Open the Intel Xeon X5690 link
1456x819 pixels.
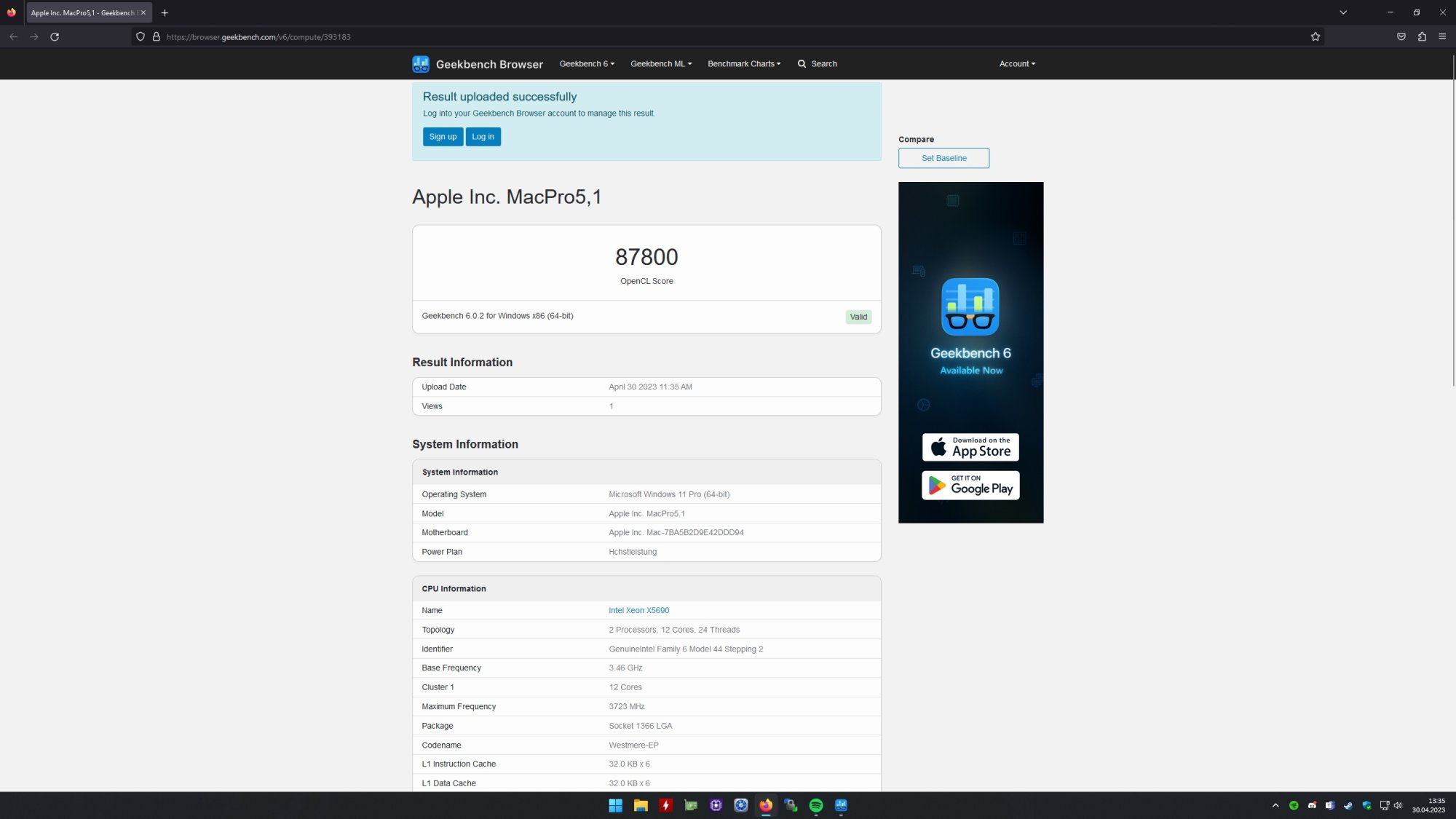point(638,611)
